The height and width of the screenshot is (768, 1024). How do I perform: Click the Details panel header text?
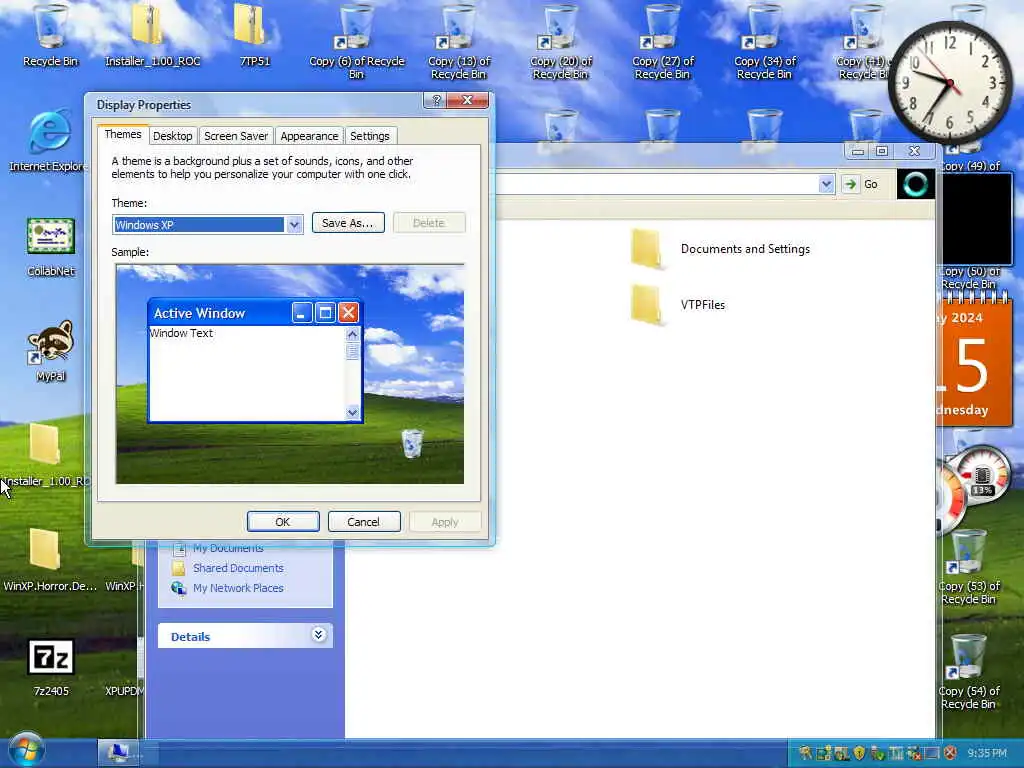click(190, 637)
